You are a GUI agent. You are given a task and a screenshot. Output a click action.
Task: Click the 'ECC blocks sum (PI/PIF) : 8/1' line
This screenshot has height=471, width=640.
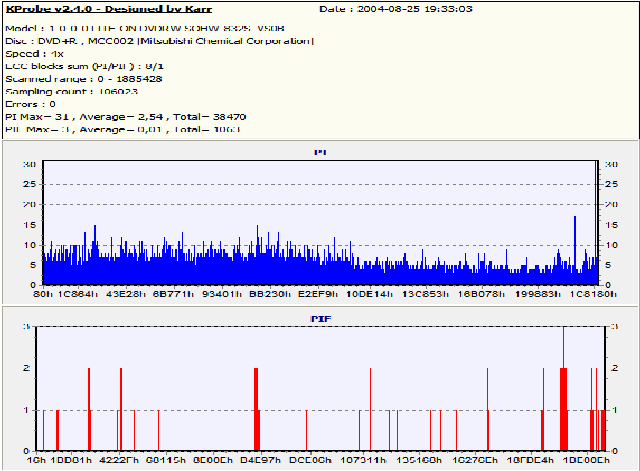(x=84, y=66)
